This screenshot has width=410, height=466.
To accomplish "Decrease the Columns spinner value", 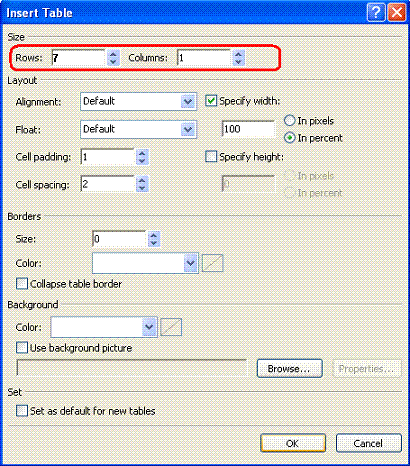I will (238, 62).
